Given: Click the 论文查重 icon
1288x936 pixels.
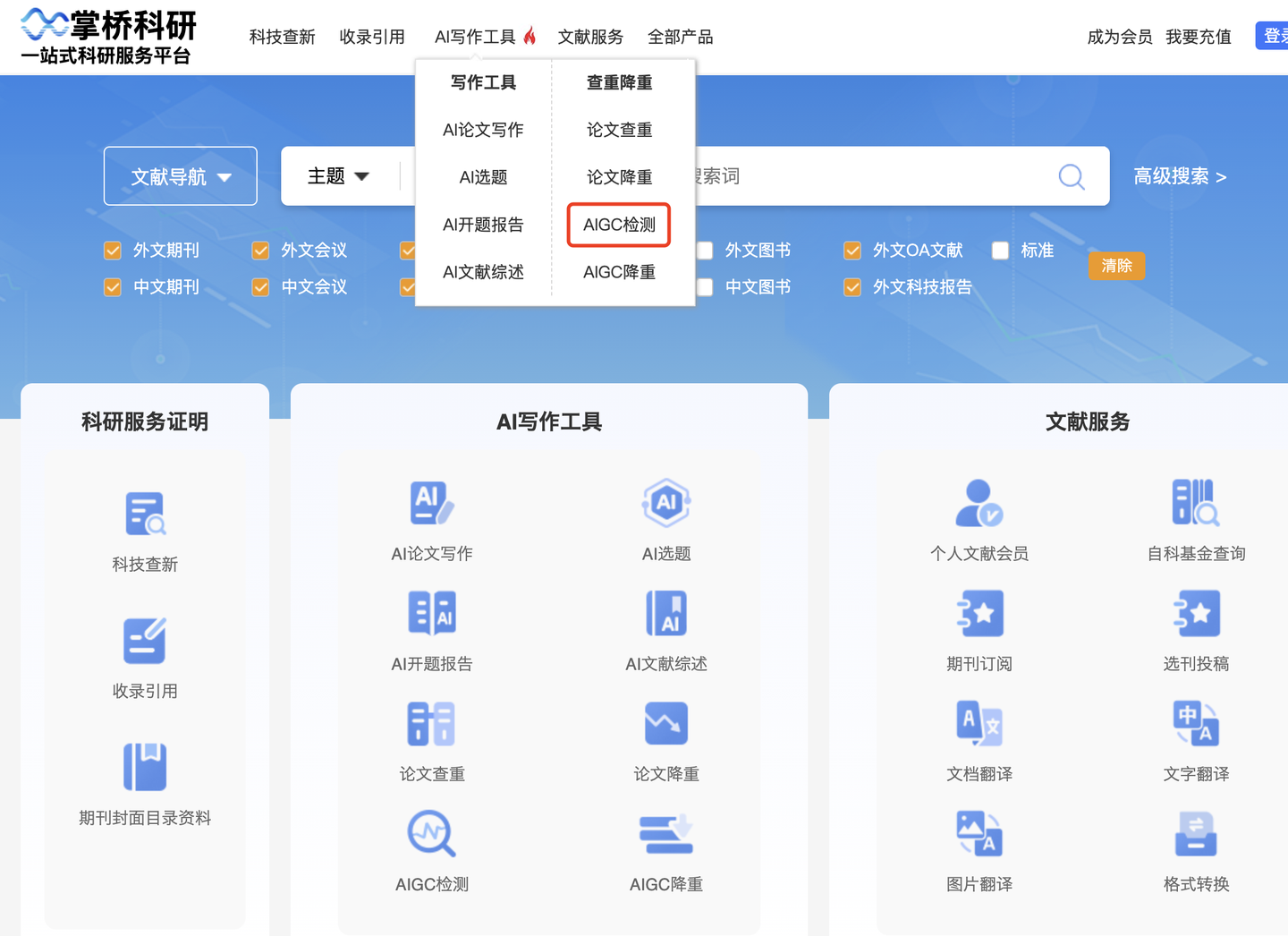Looking at the screenshot, I should click(431, 723).
